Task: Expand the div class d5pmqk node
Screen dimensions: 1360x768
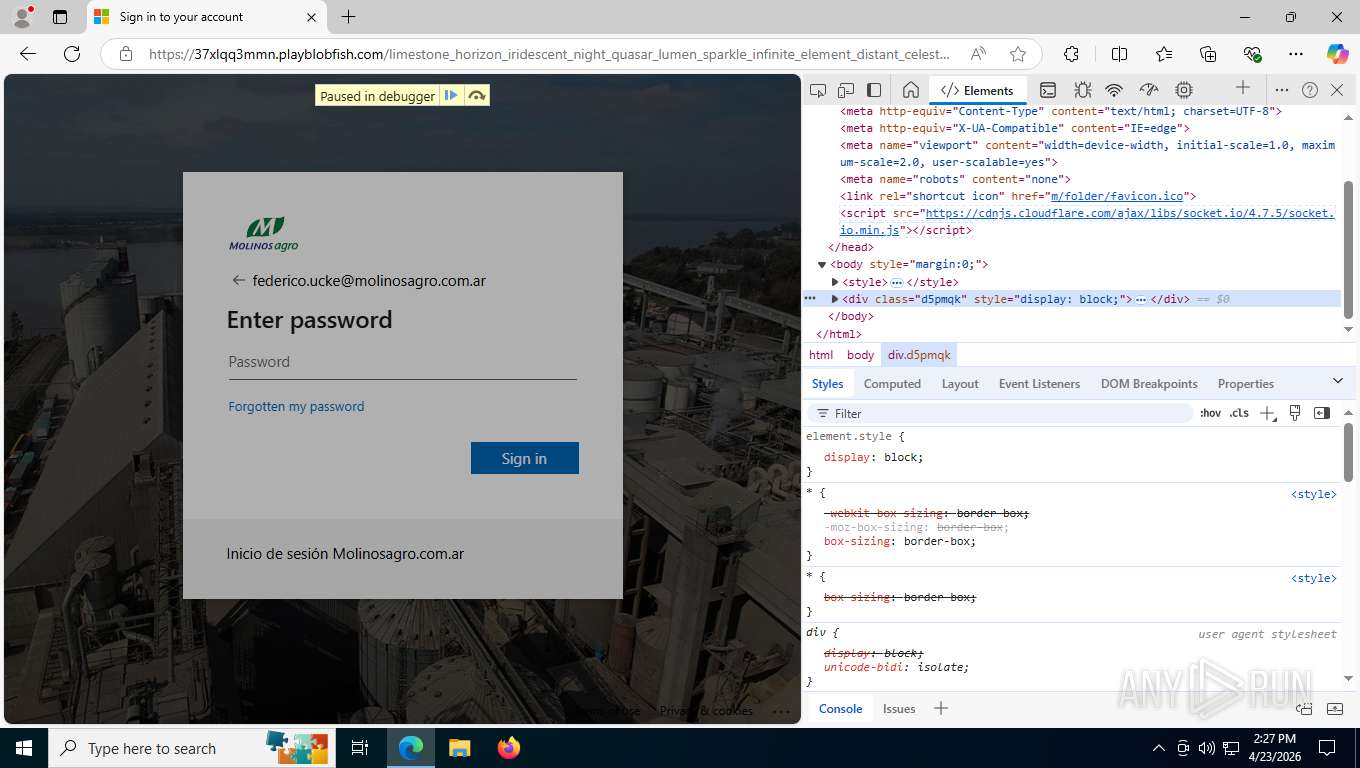Action: [x=835, y=299]
